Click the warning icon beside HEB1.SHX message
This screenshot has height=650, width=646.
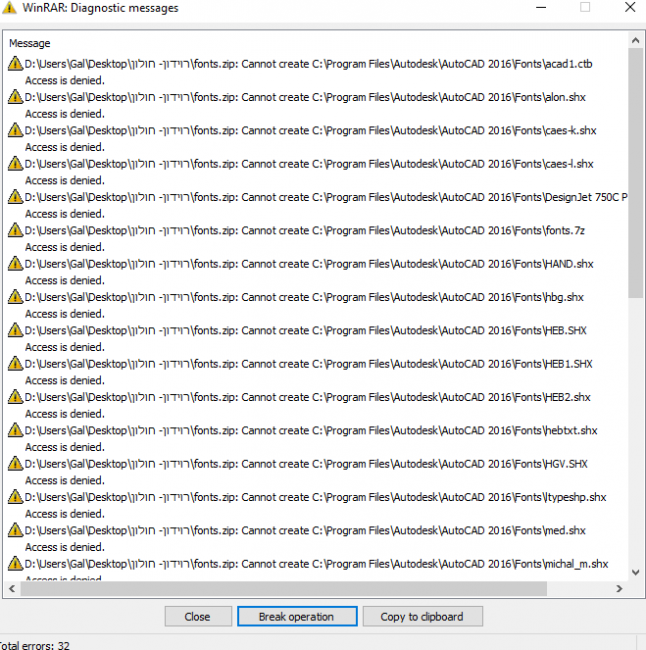pos(15,364)
